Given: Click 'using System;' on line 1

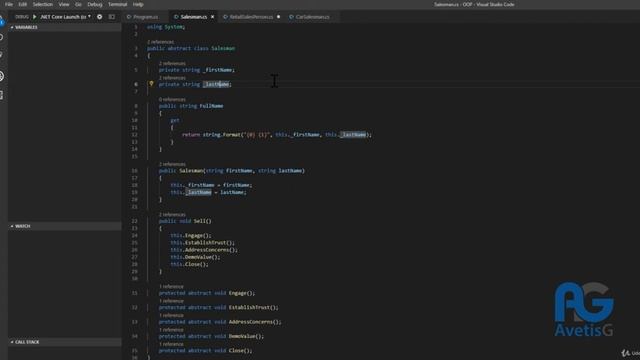Looking at the screenshot, I should [166, 27].
